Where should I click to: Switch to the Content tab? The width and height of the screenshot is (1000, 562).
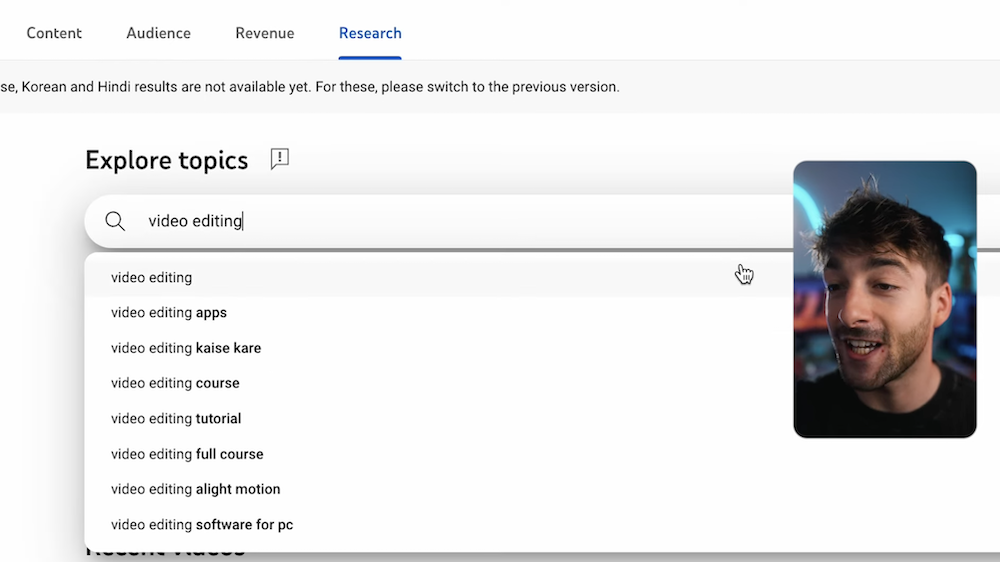(x=54, y=33)
